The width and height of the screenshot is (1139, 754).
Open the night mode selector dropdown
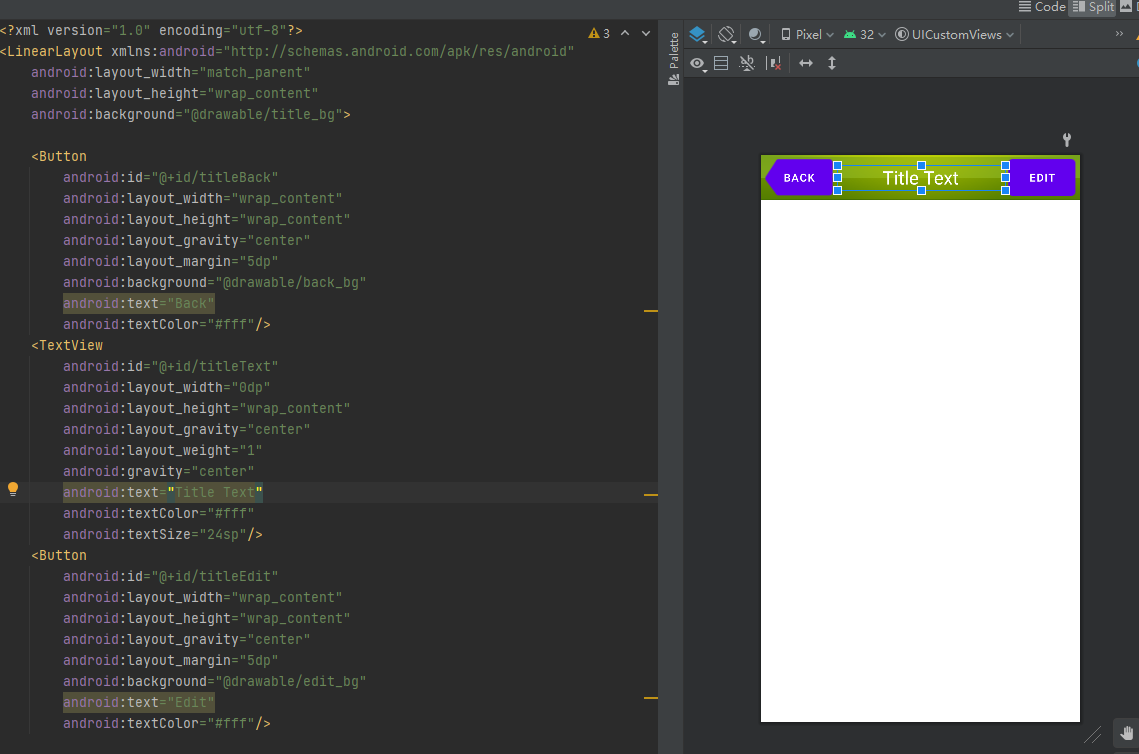point(757,35)
